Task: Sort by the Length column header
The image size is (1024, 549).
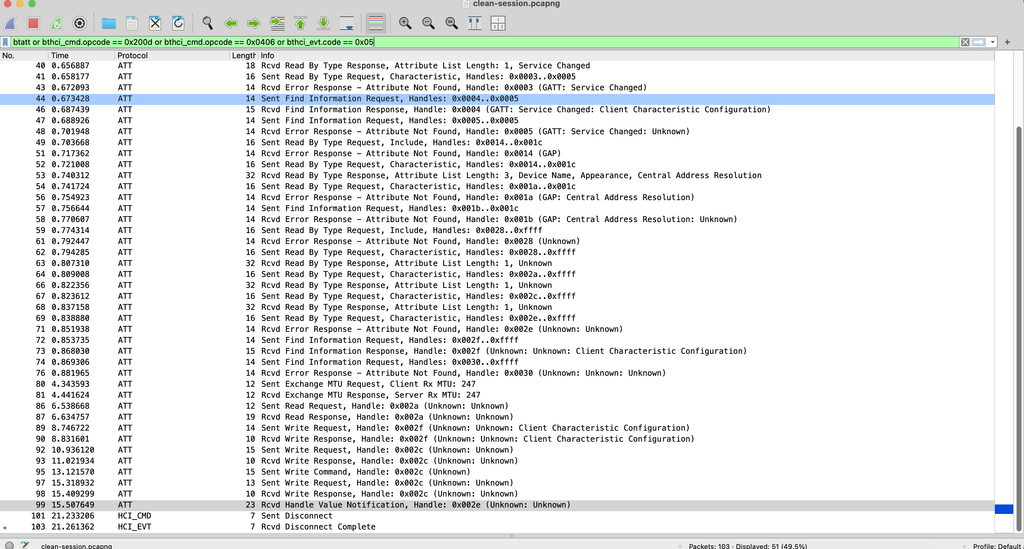Action: pos(244,55)
